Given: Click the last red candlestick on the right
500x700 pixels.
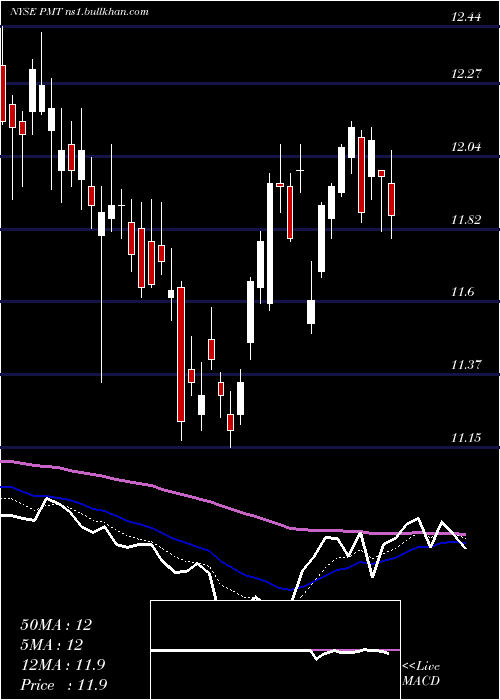Looking at the screenshot, I should (392, 199).
